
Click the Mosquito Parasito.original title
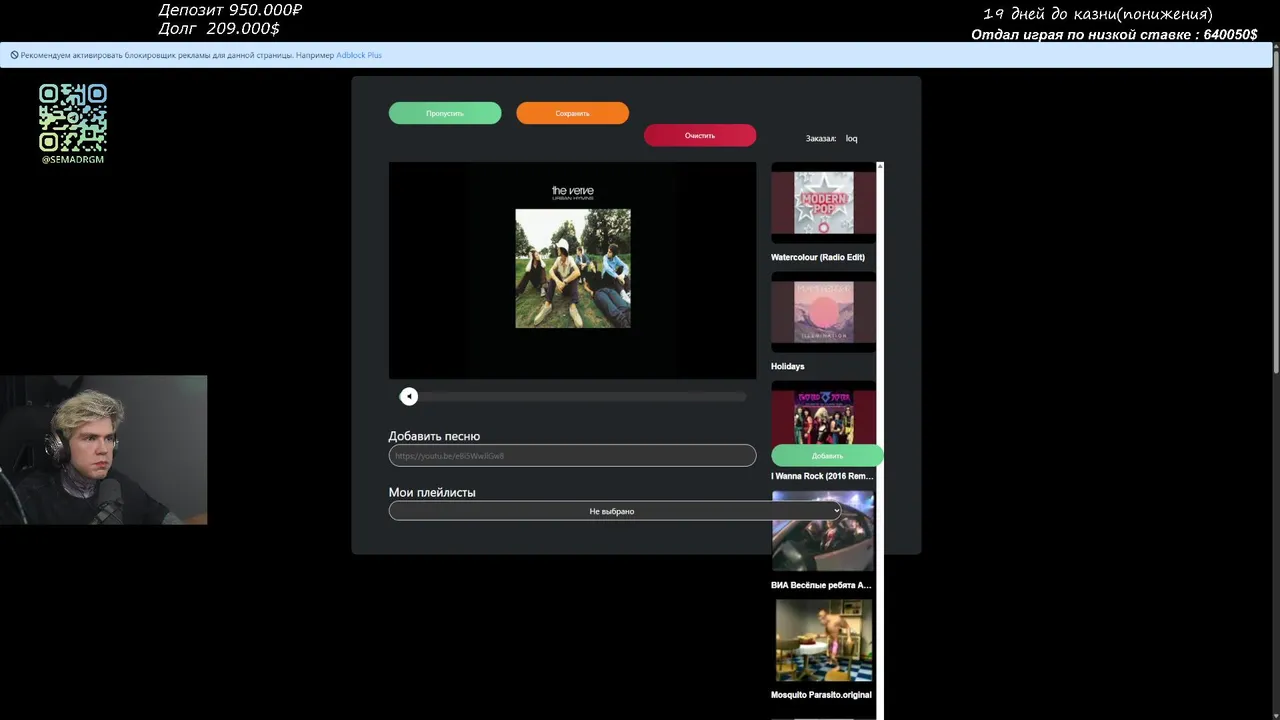click(821, 694)
